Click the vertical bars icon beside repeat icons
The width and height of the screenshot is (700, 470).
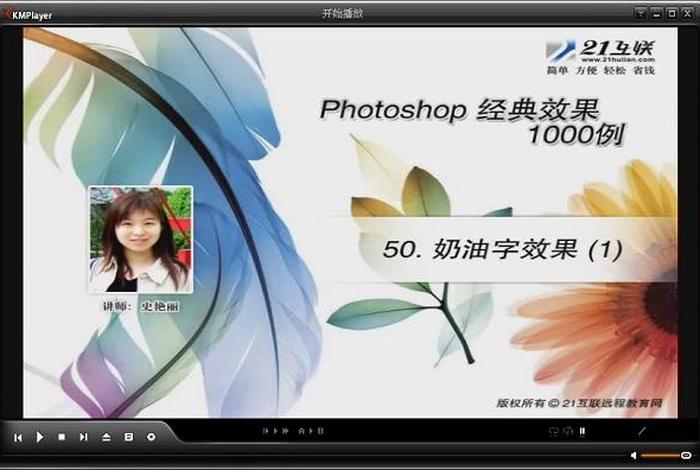(x=583, y=431)
